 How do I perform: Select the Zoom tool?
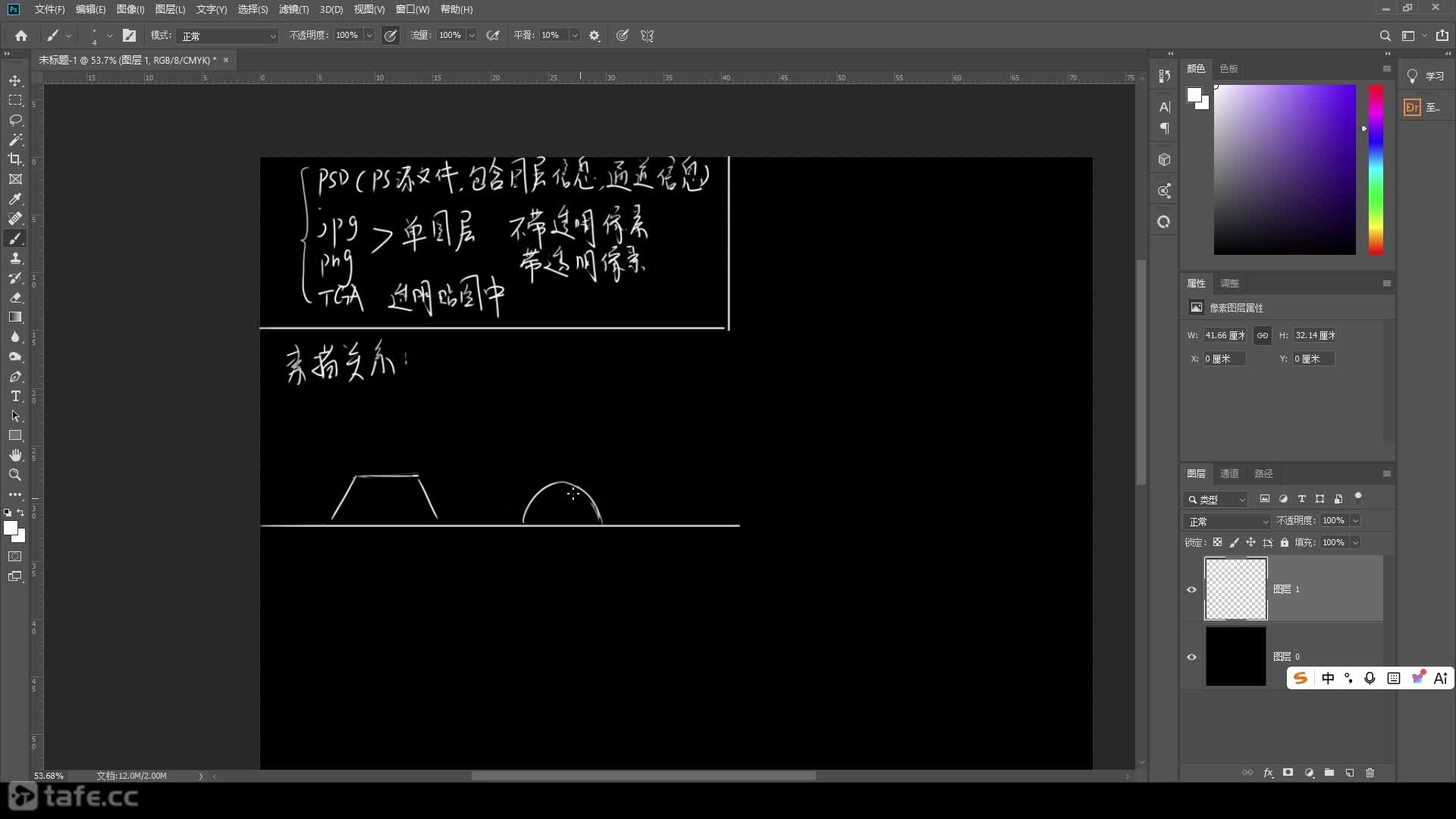pyautogui.click(x=15, y=475)
